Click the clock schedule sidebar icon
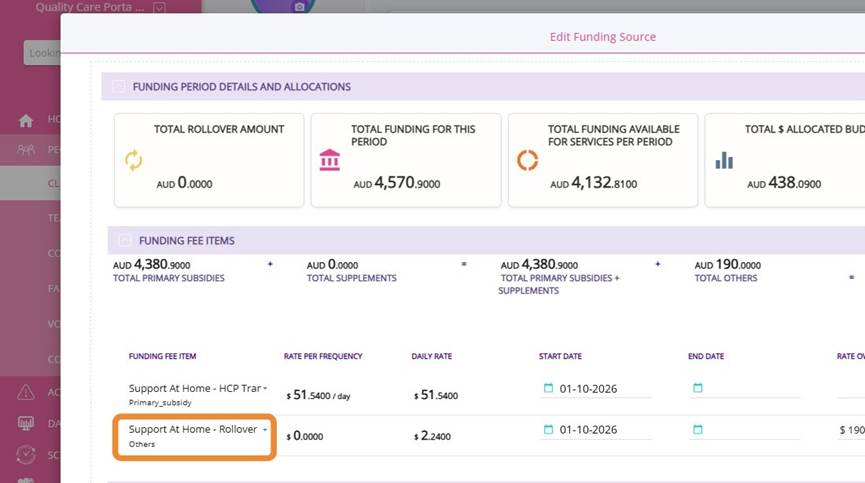This screenshot has width=865, height=483. [26, 454]
